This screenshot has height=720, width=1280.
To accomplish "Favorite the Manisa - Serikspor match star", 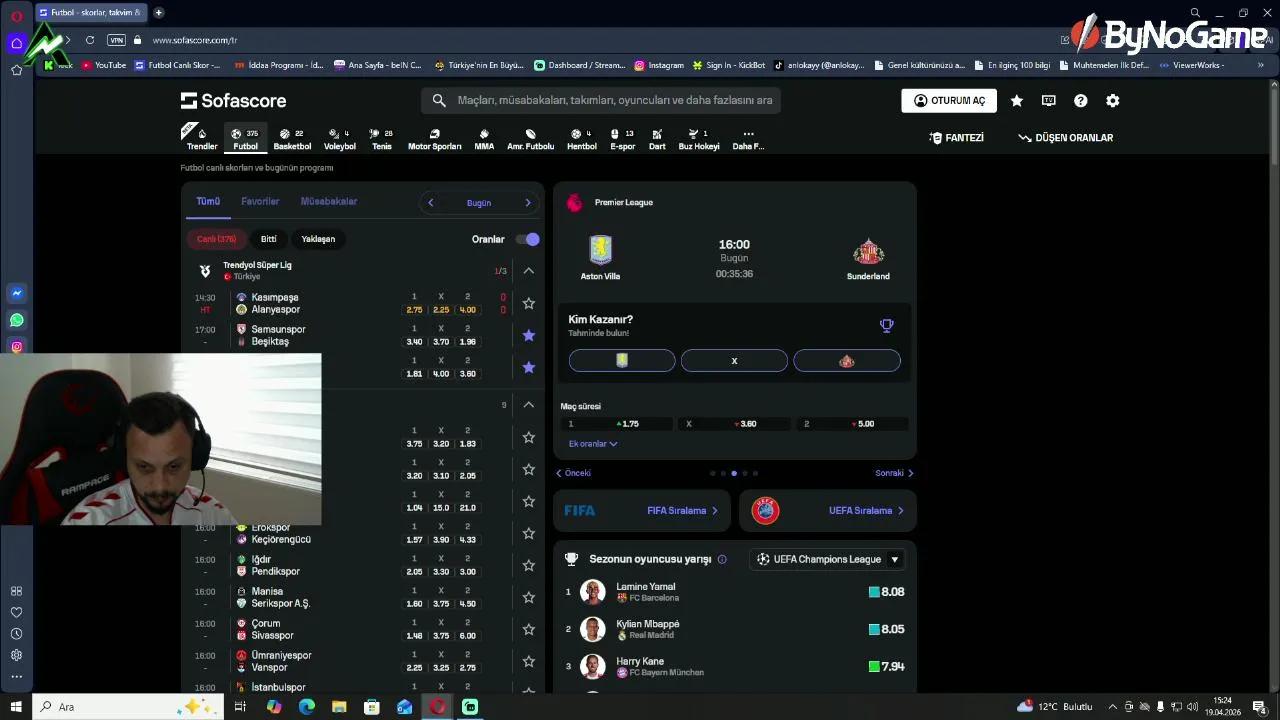I will [529, 597].
